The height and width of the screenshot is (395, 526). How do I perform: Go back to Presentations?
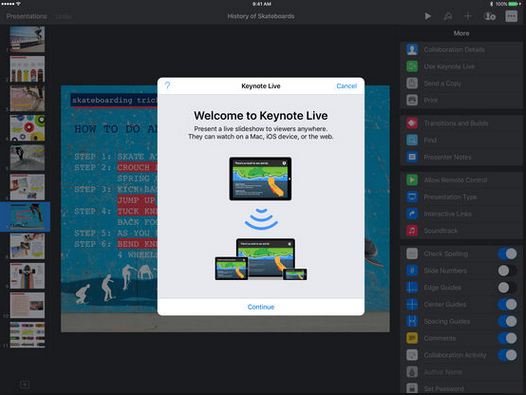click(27, 16)
